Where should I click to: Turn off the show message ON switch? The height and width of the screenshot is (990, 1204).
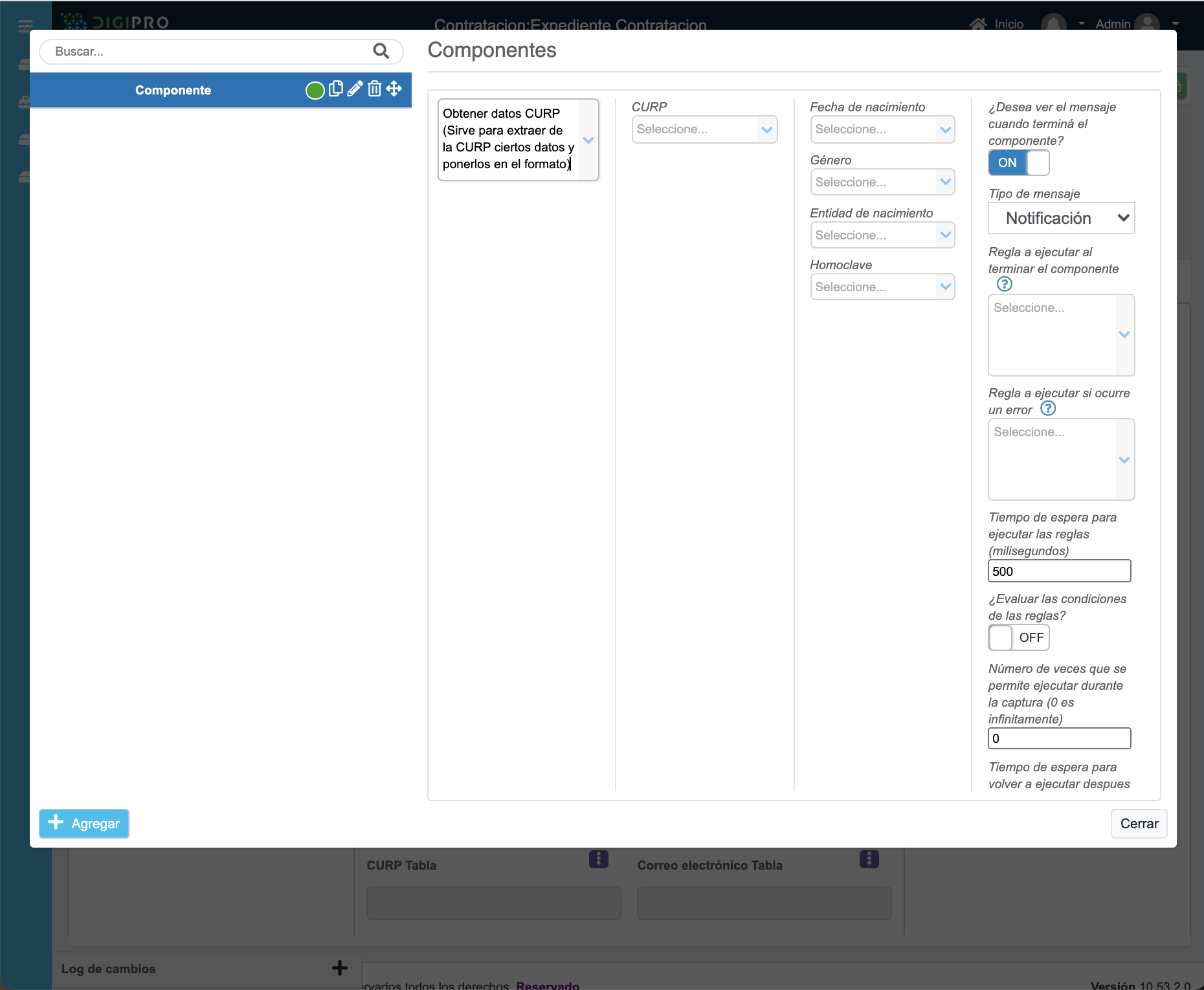pyautogui.click(x=1018, y=162)
